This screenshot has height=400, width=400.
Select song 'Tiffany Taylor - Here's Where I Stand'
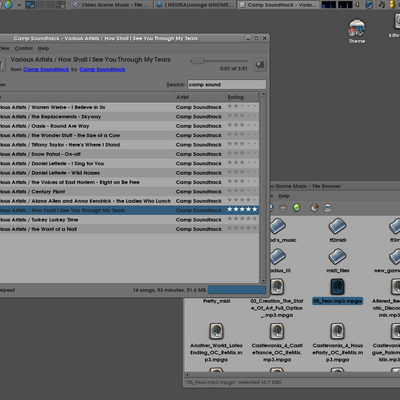pos(129,144)
